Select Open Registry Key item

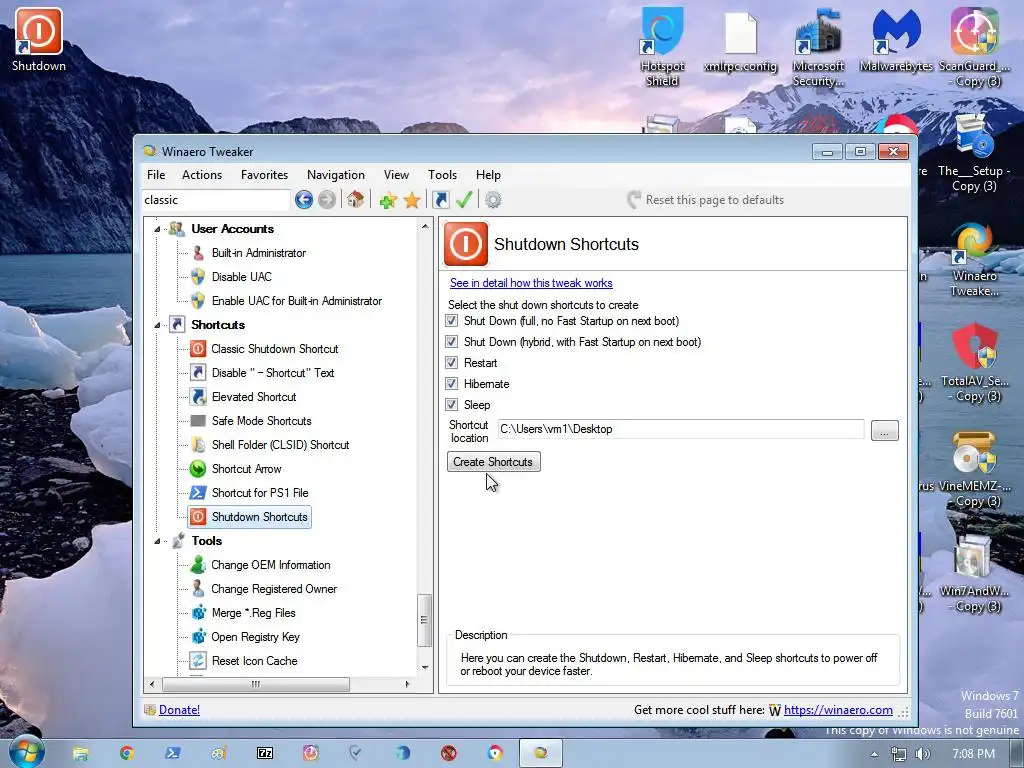coord(255,637)
